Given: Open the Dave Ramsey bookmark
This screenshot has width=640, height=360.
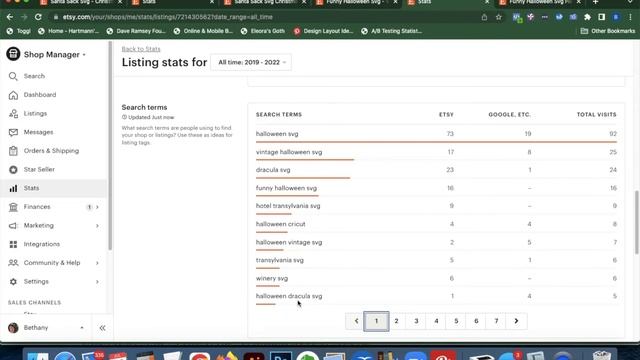Looking at the screenshot, I should coord(136,31).
